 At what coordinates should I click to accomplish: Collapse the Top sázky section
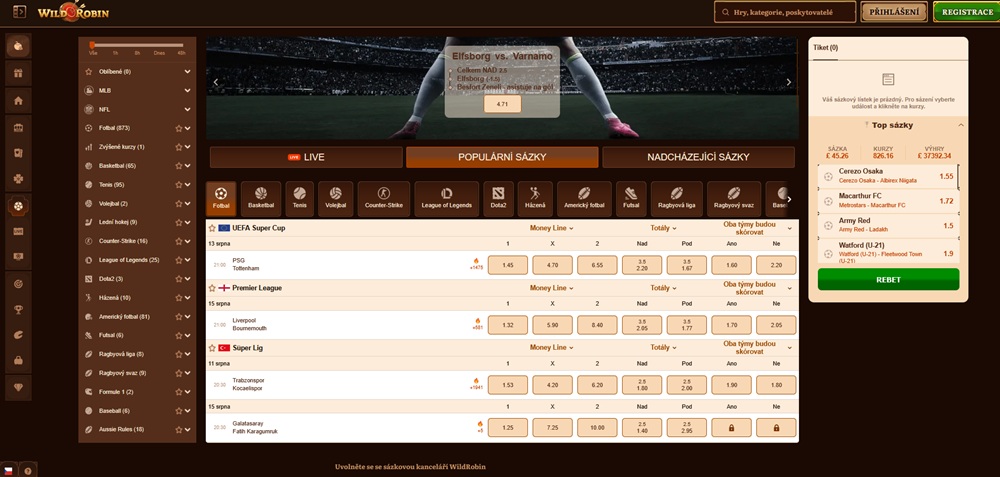pyautogui.click(x=960, y=125)
